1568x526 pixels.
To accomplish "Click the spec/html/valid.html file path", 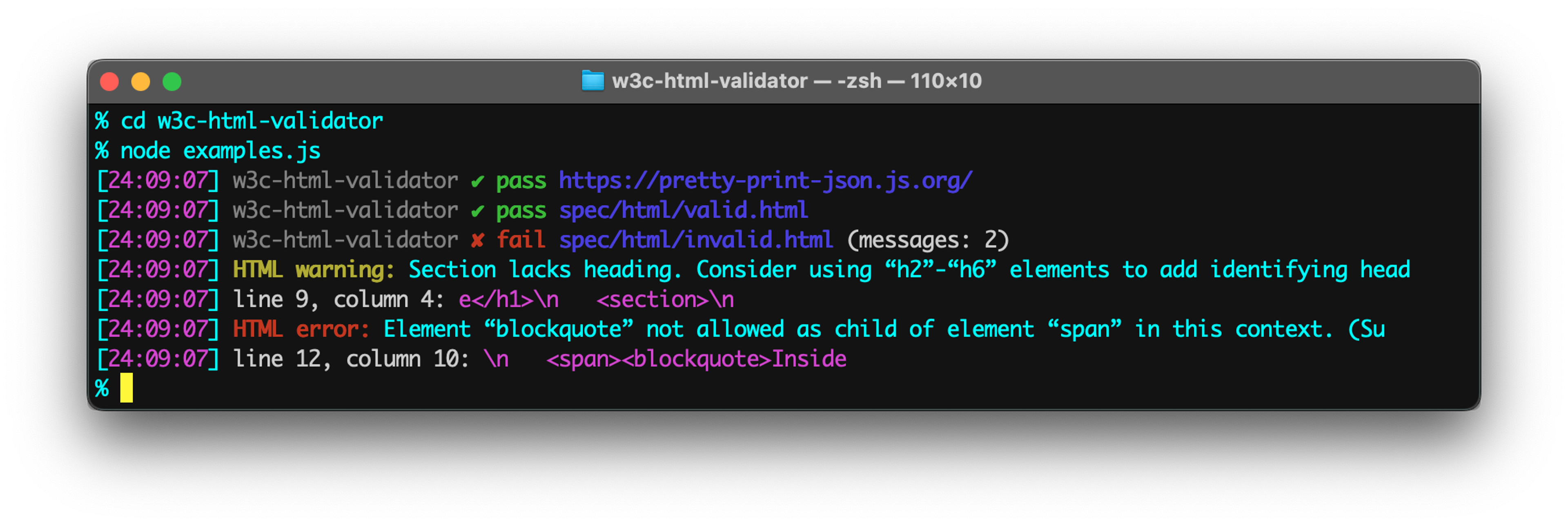I will tap(684, 211).
